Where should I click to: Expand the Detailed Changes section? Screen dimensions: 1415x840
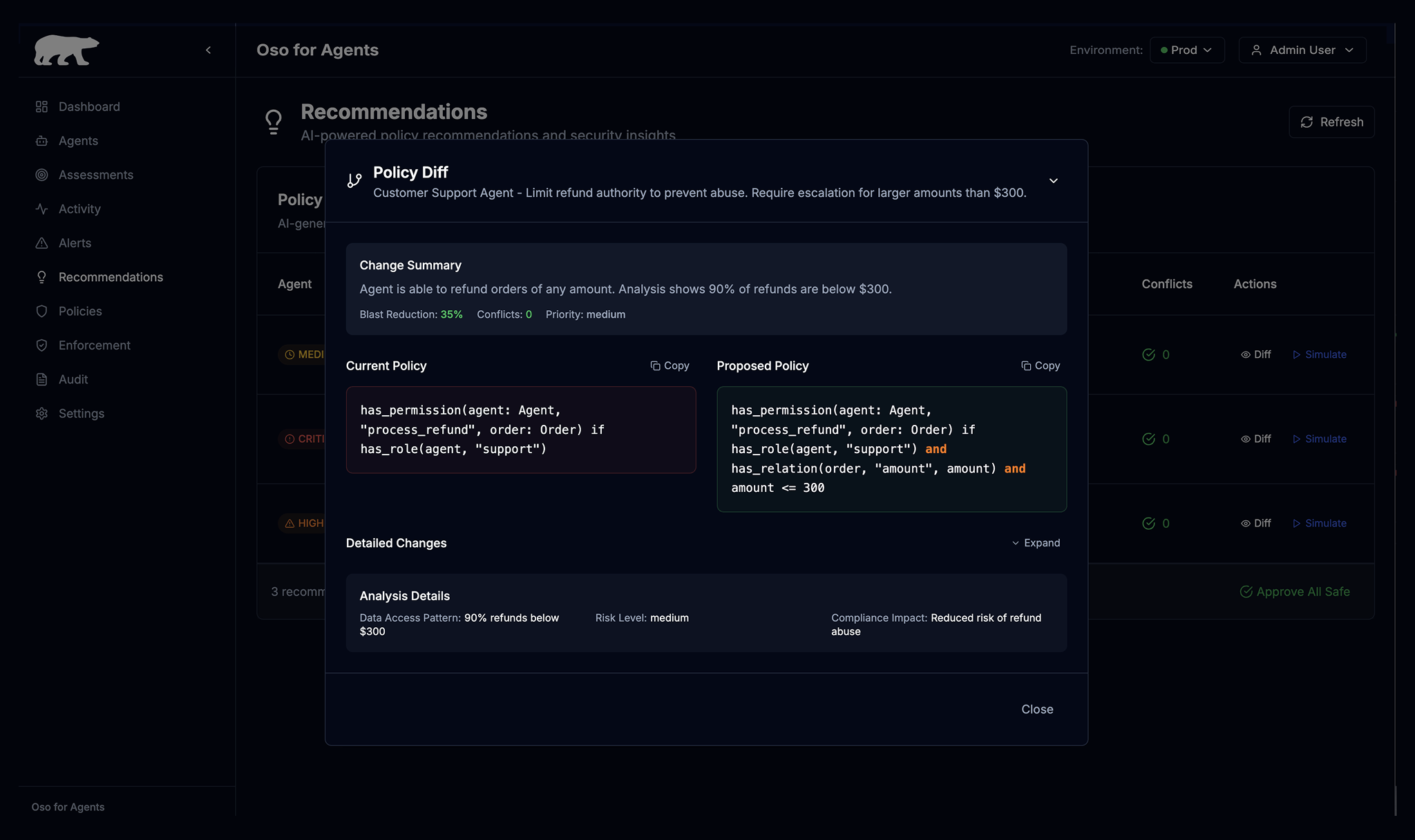pos(1036,543)
